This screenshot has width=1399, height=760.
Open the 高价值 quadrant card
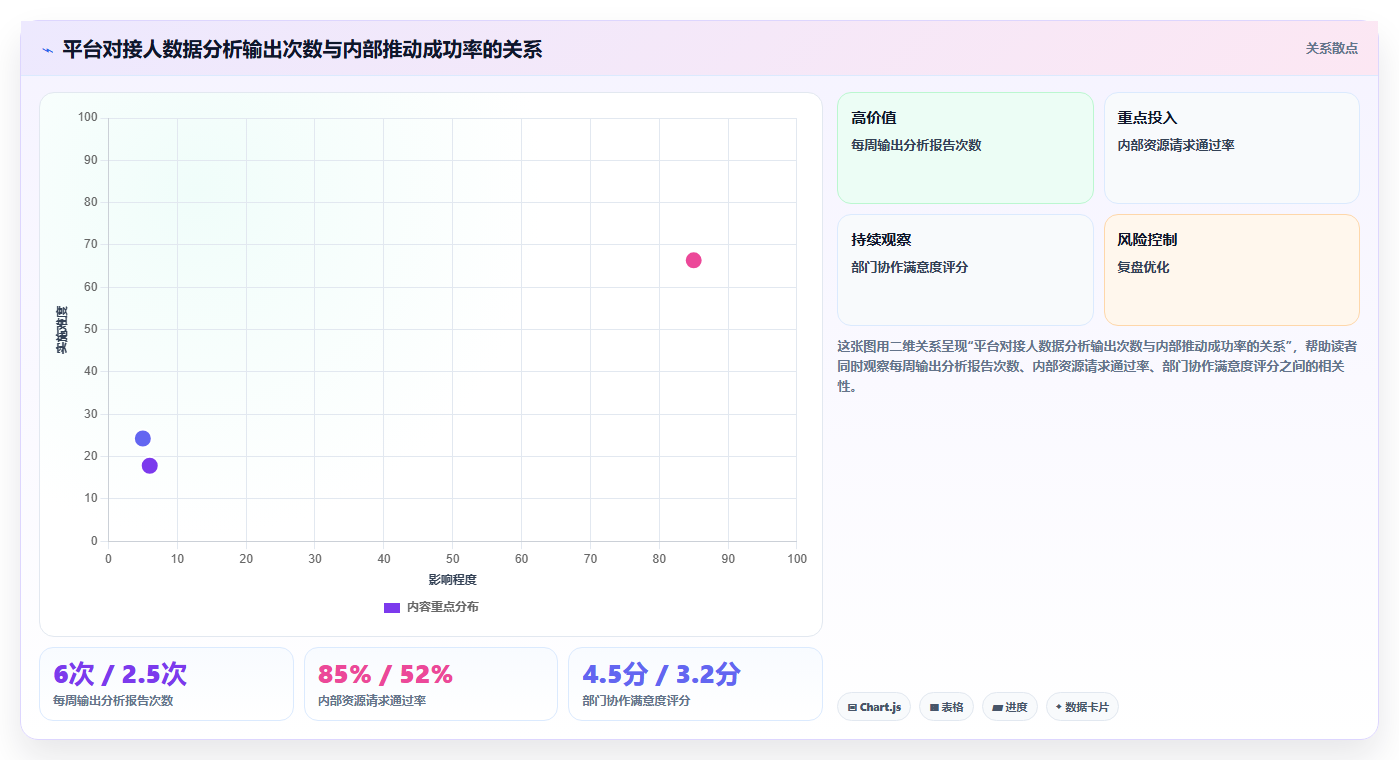[x=965, y=148]
